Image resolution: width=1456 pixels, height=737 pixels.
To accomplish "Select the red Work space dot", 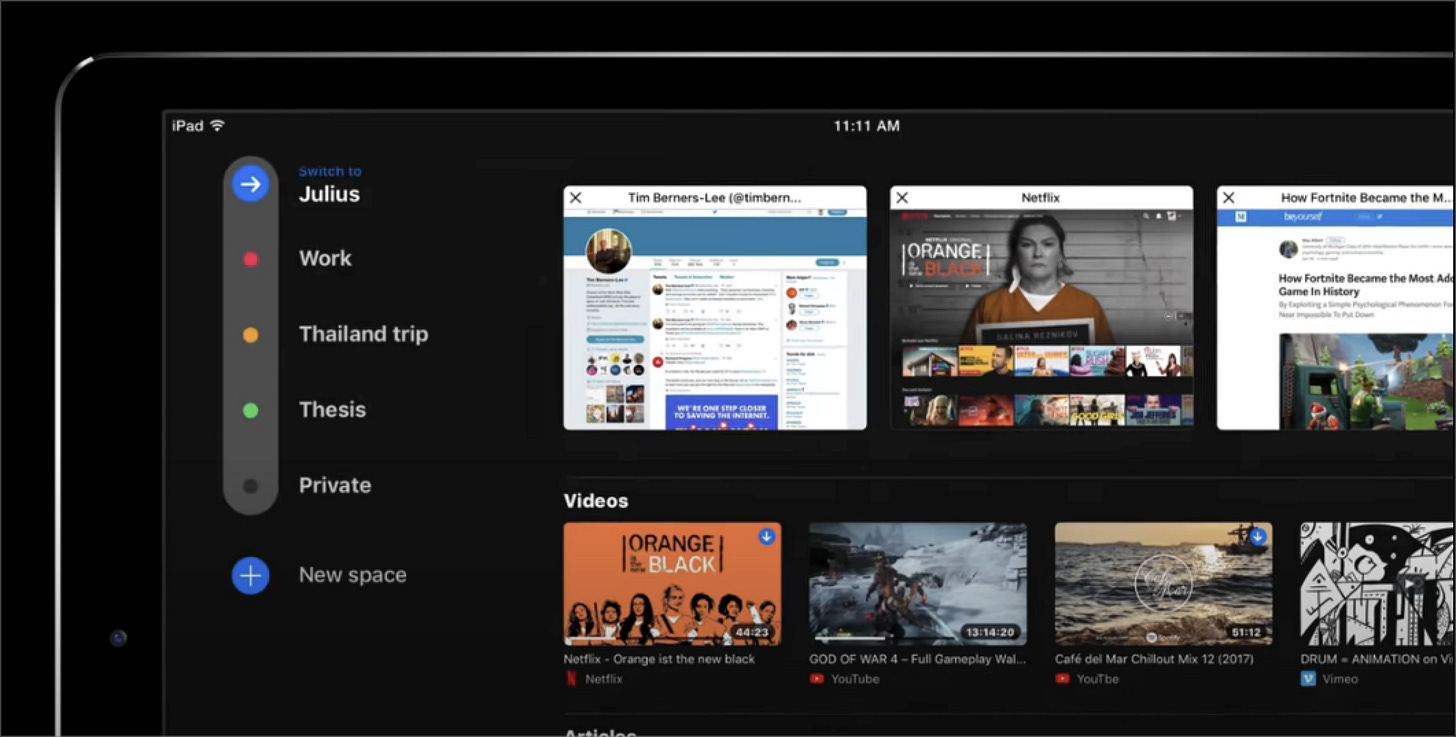I will [250, 259].
